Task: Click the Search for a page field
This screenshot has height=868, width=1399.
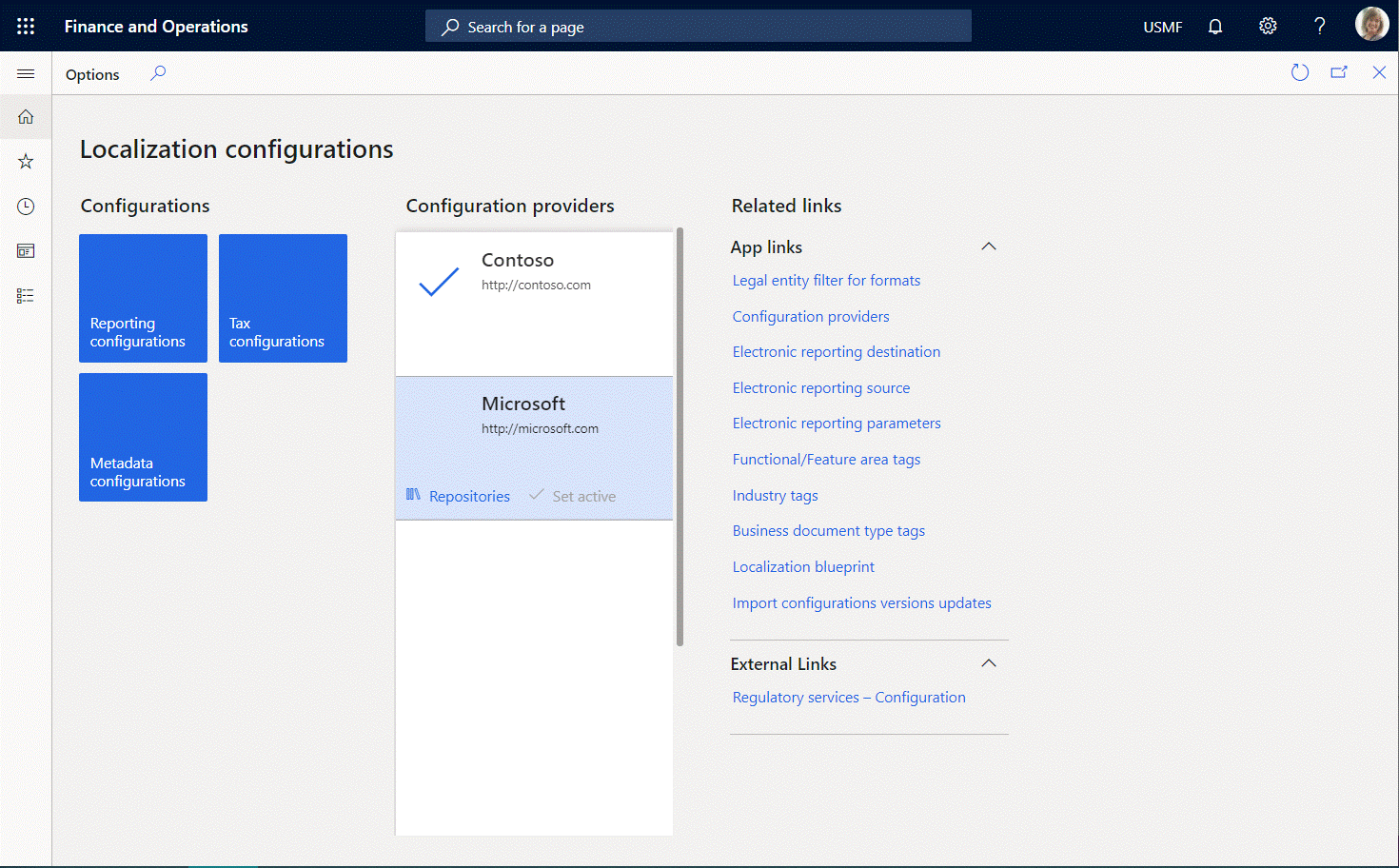Action: tap(698, 27)
